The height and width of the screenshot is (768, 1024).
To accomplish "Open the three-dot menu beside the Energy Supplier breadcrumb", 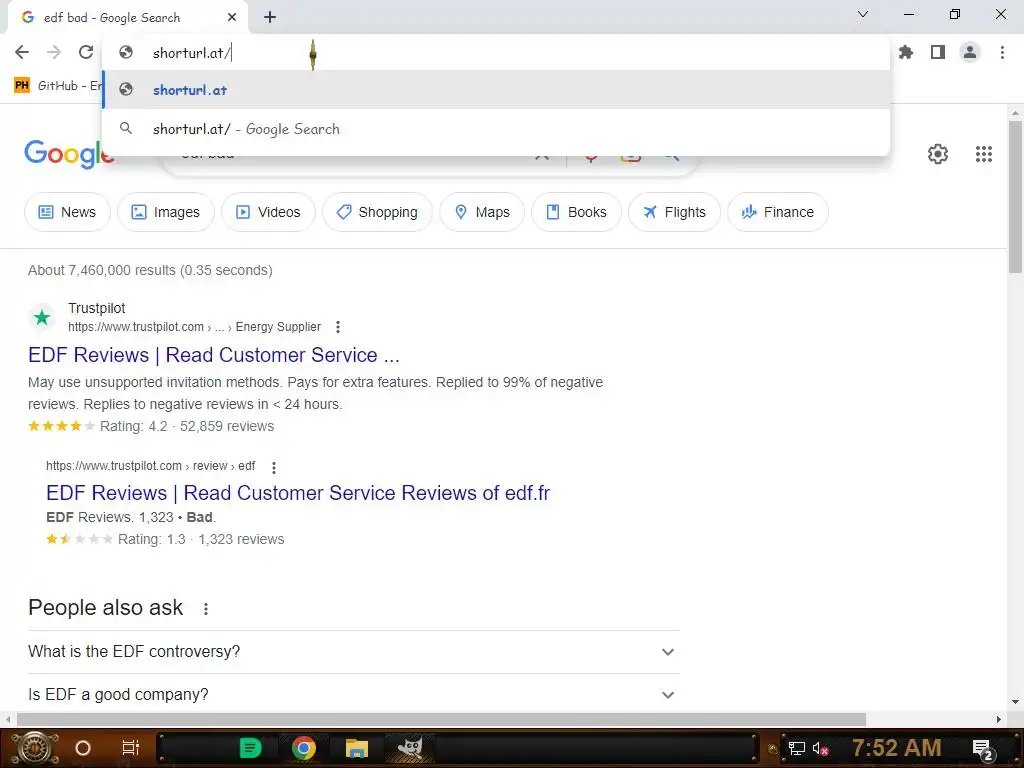I will click(338, 327).
